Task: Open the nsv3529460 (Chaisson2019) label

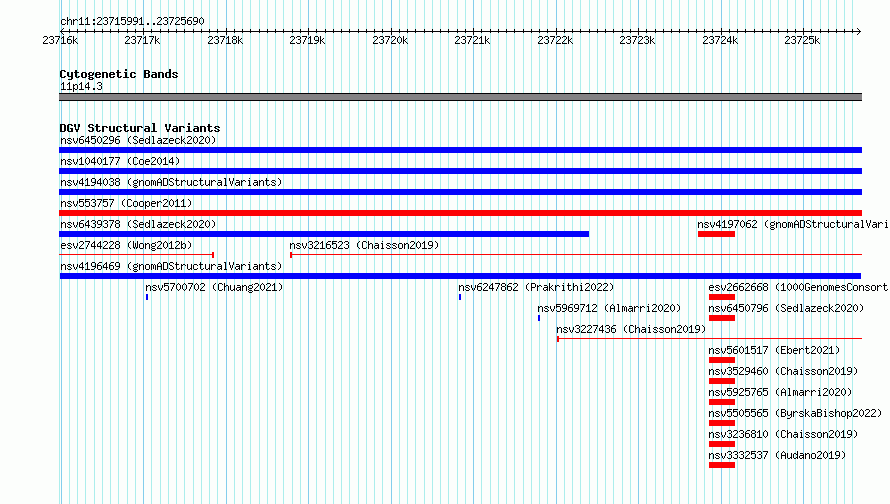Action: click(783, 371)
